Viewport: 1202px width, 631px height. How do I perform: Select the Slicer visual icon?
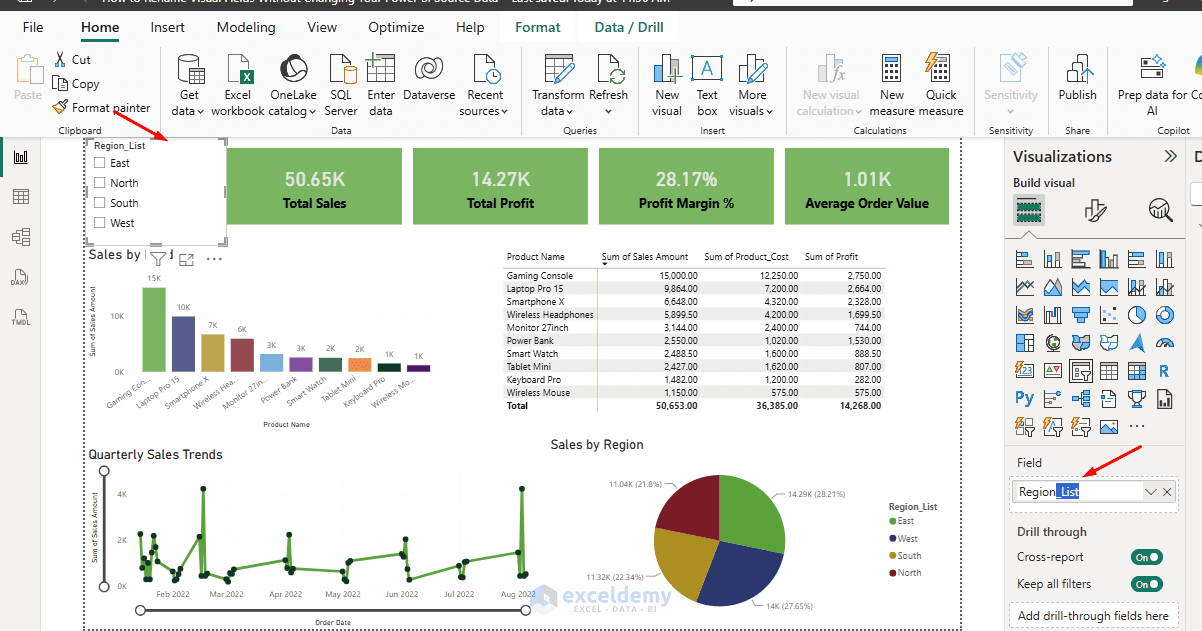[x=1081, y=371]
